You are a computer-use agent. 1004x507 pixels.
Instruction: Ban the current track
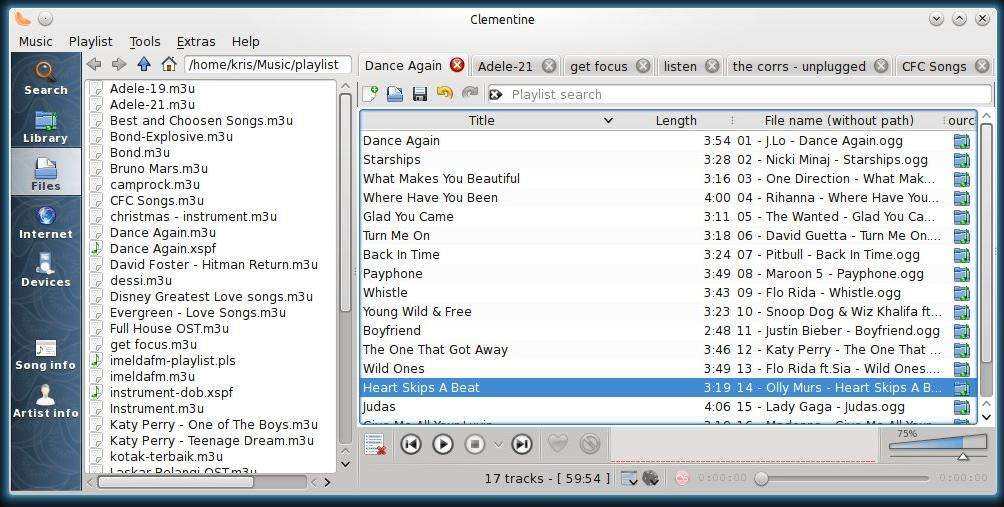tap(590, 444)
